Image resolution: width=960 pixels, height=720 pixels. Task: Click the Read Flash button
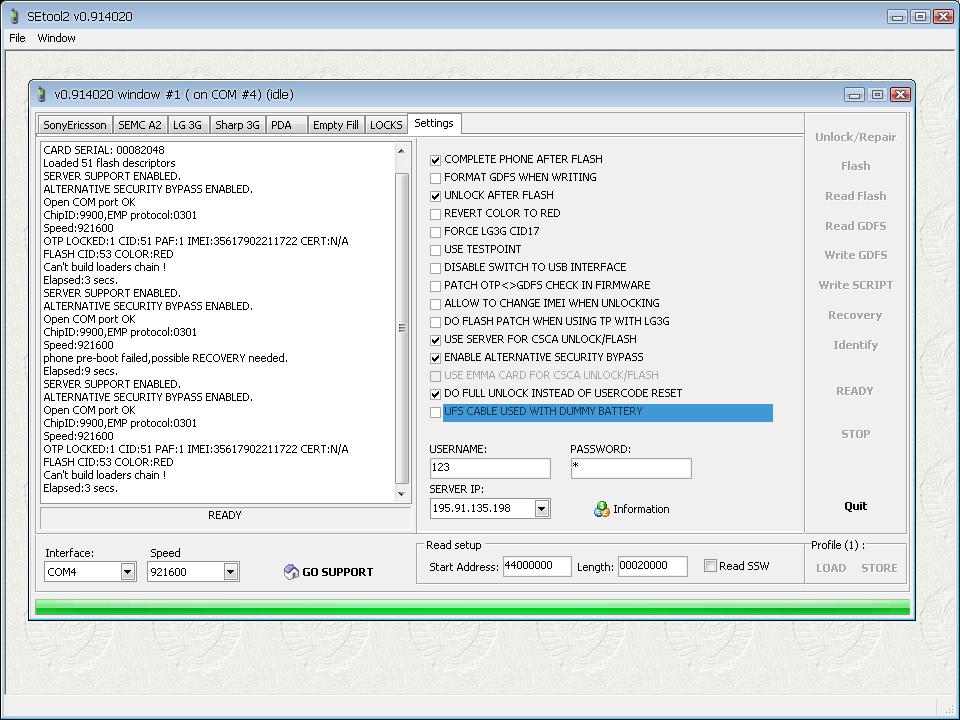(x=855, y=196)
